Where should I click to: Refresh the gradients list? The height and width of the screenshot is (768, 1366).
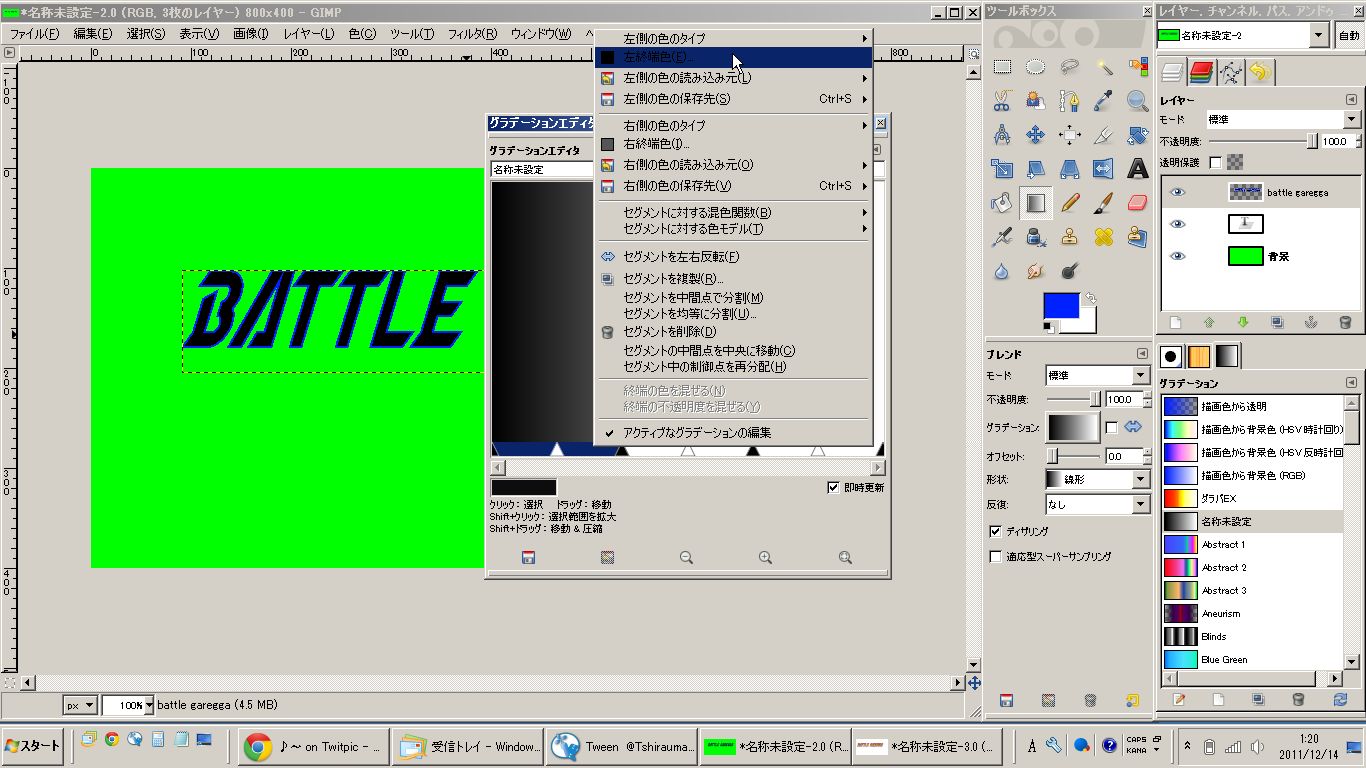pyautogui.click(x=1339, y=699)
